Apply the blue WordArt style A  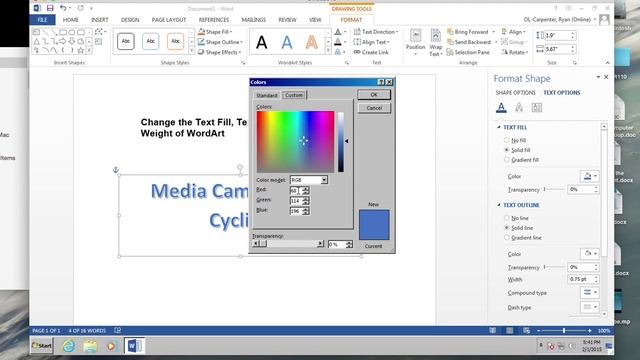click(x=287, y=42)
